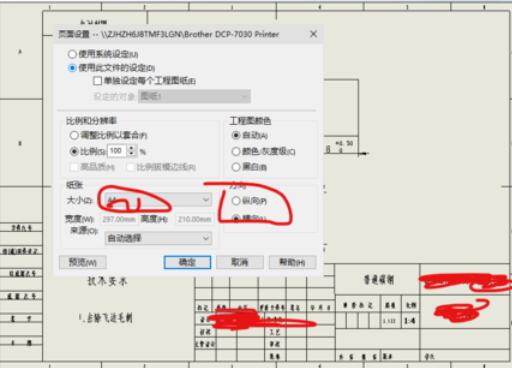Viewport: 512px width, 368px height.
Task: Open the 设定的对象 图纸1 dropdown
Action: (x=194, y=97)
